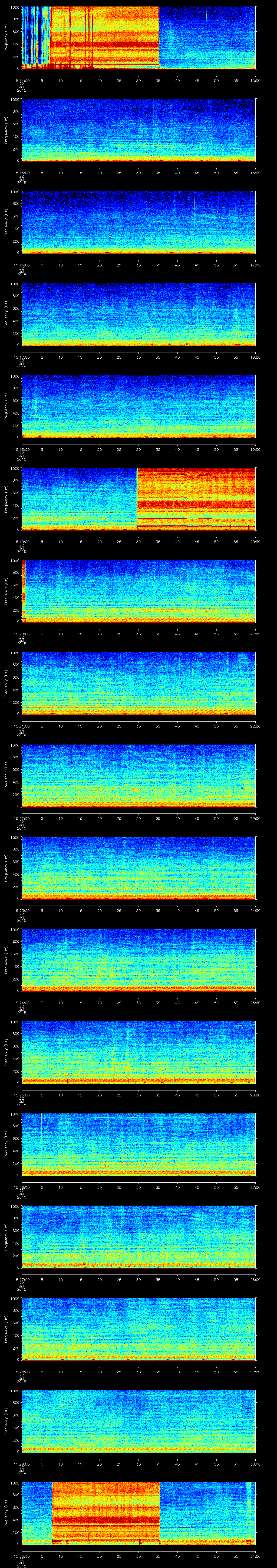This screenshot has width=277, height=1568.
Task: Click the 23:00 end time label
Action: click(x=255, y=818)
